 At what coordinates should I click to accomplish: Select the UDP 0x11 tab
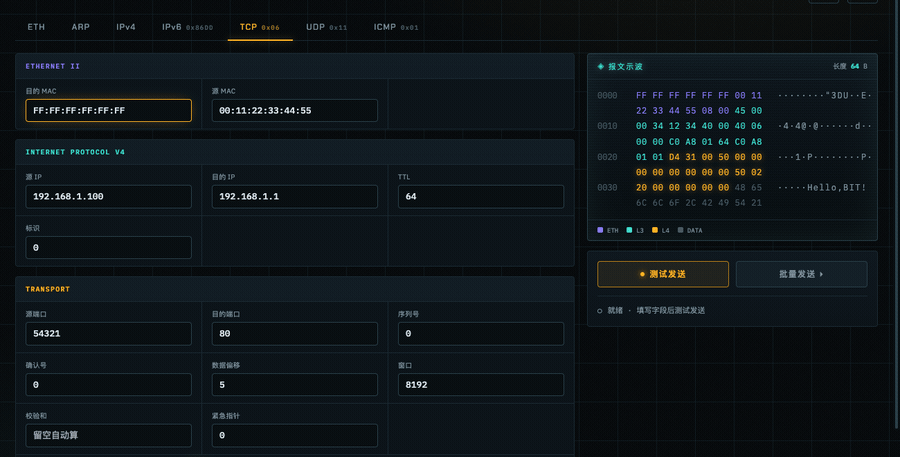point(327,27)
